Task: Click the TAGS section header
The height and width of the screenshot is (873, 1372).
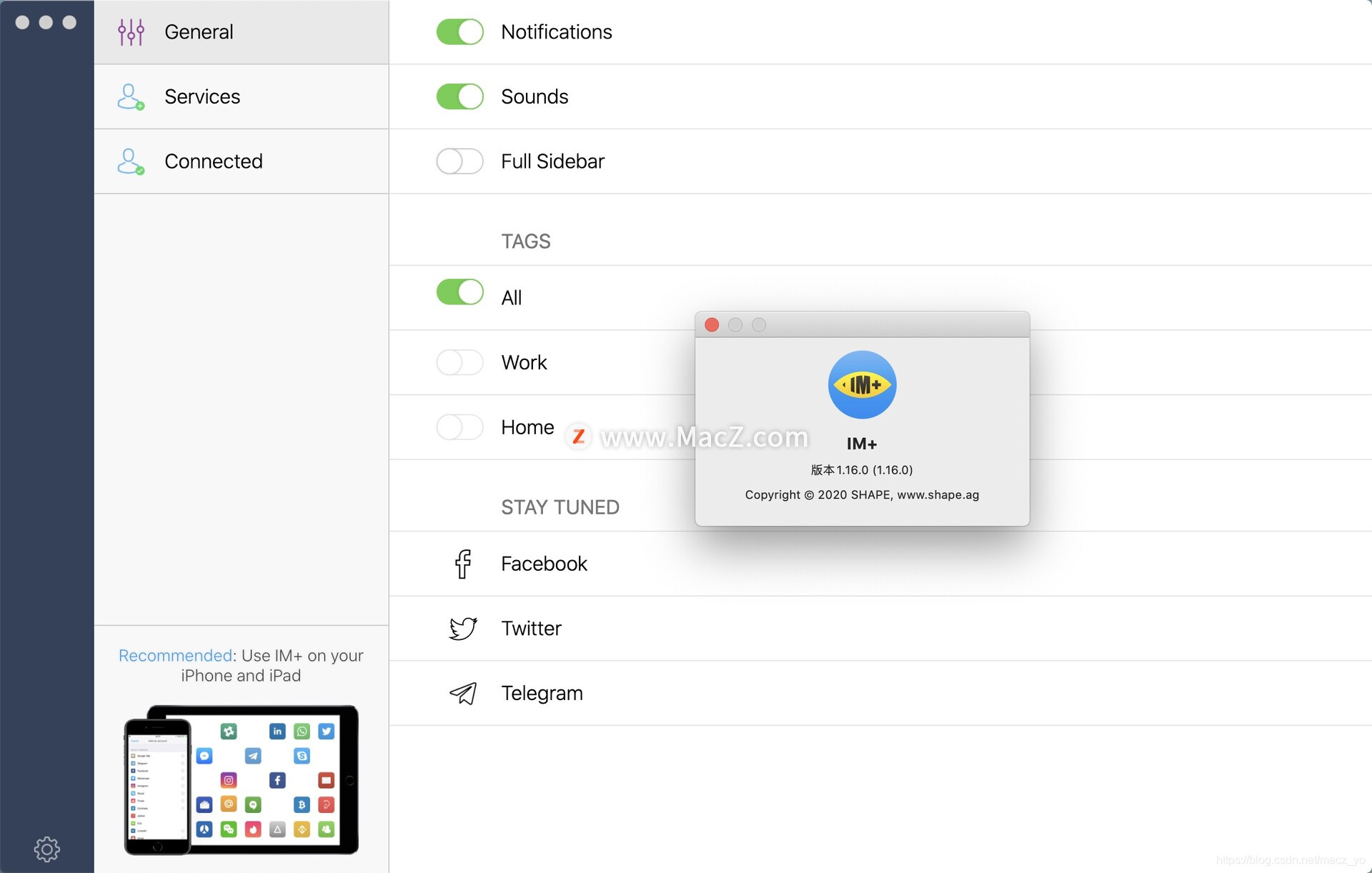Action: click(x=526, y=241)
